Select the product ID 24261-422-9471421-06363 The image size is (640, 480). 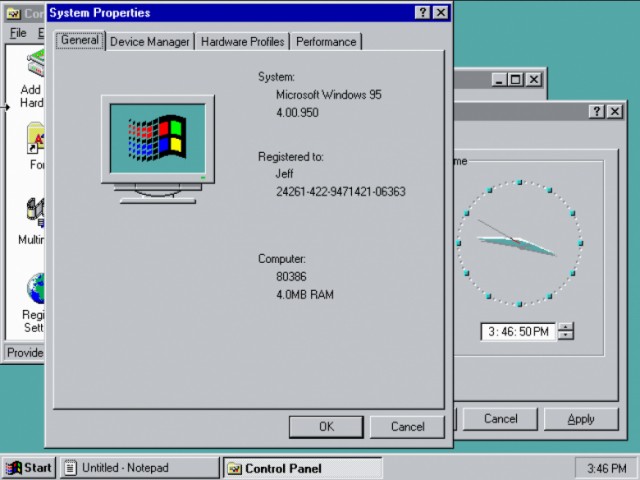[x=341, y=192]
